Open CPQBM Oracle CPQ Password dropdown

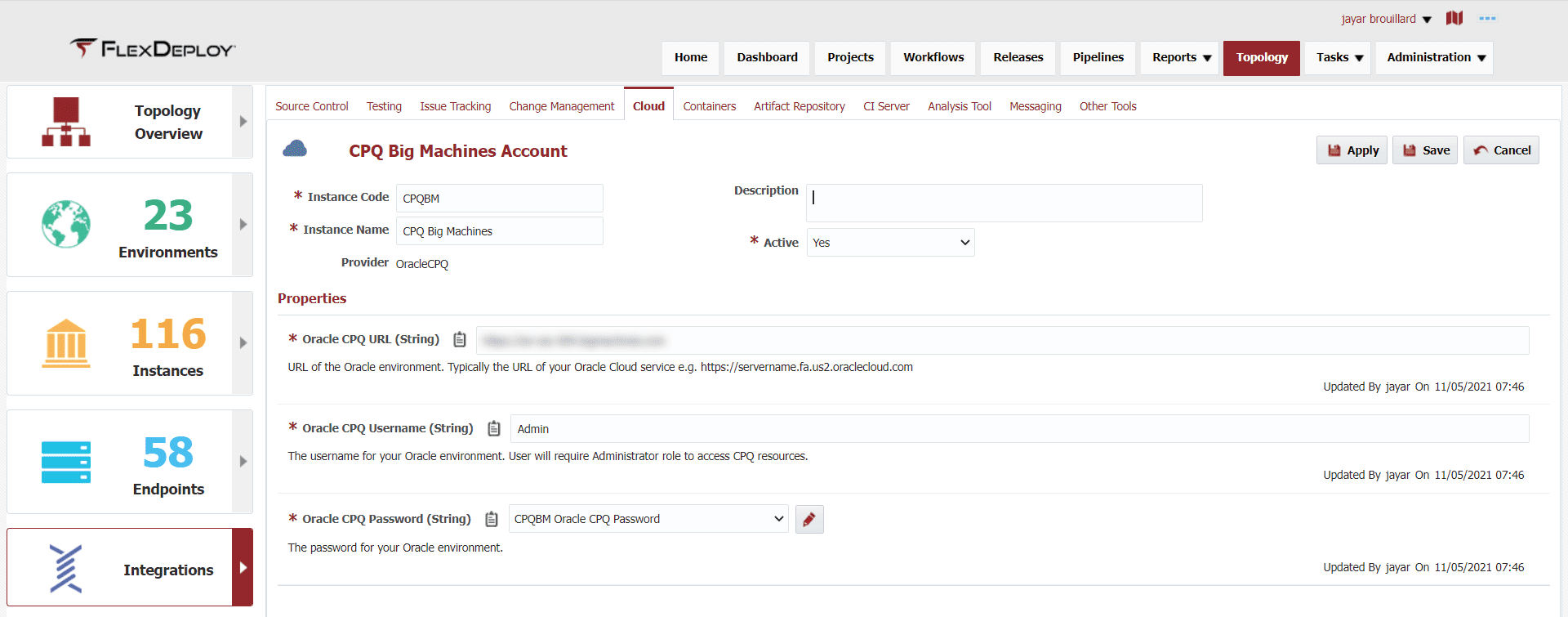click(648, 519)
